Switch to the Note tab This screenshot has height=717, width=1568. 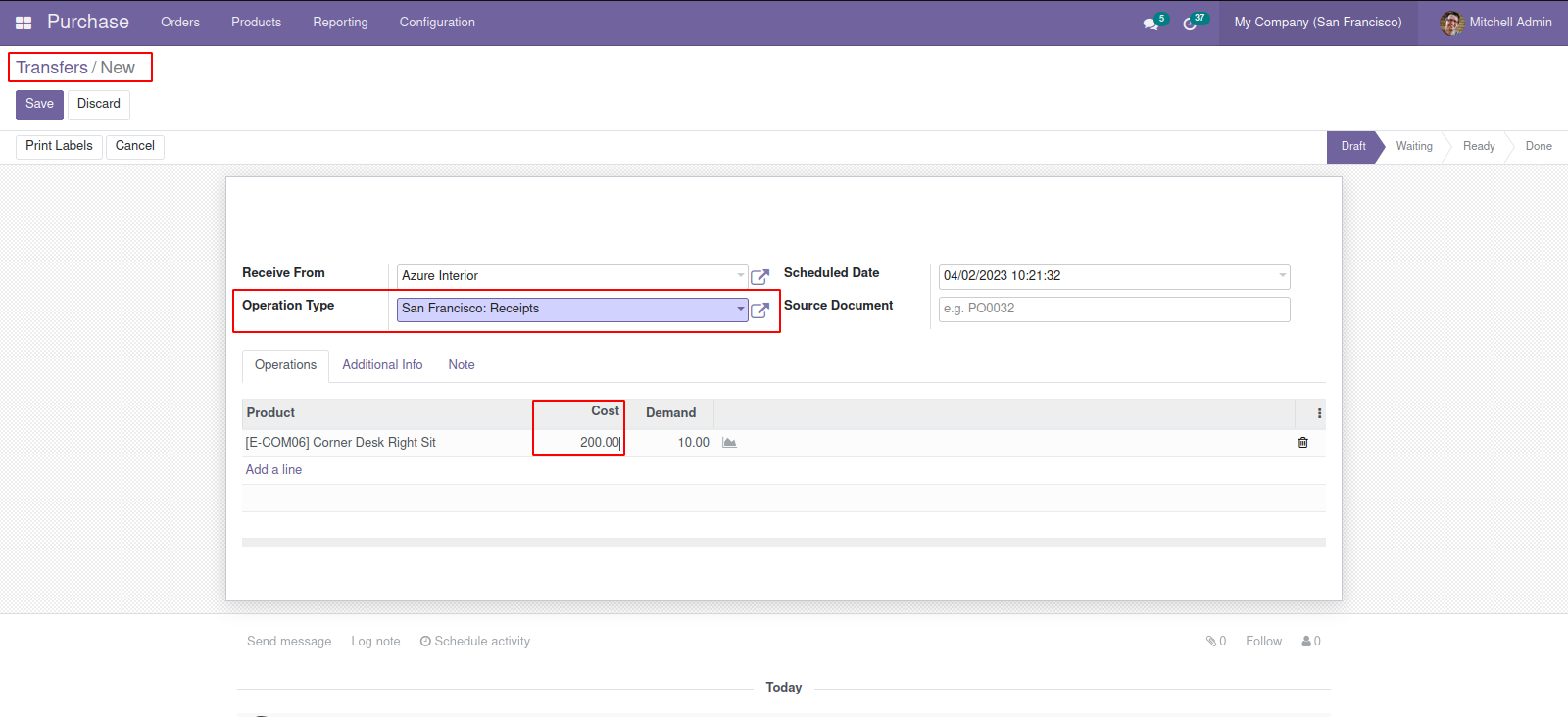click(462, 365)
